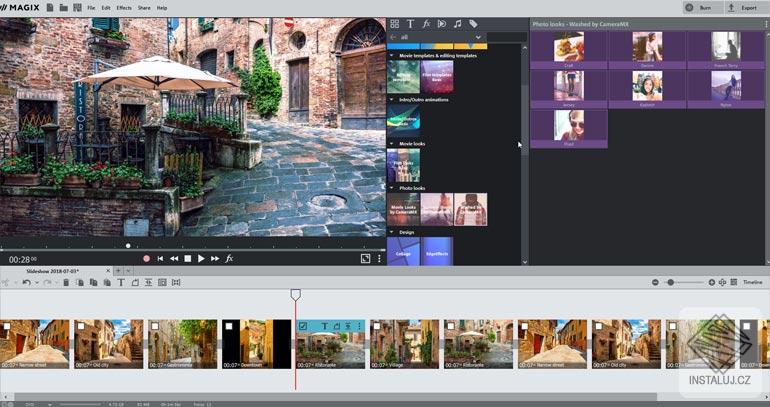Image resolution: width=770 pixels, height=407 pixels.
Task: Create a new project with the page icon
Action: tap(50, 7)
